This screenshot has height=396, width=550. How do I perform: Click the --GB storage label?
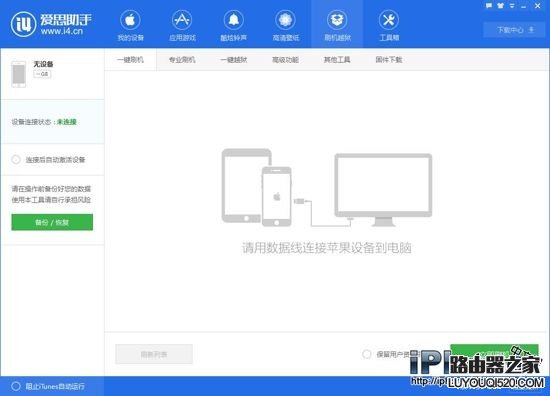coord(42,74)
